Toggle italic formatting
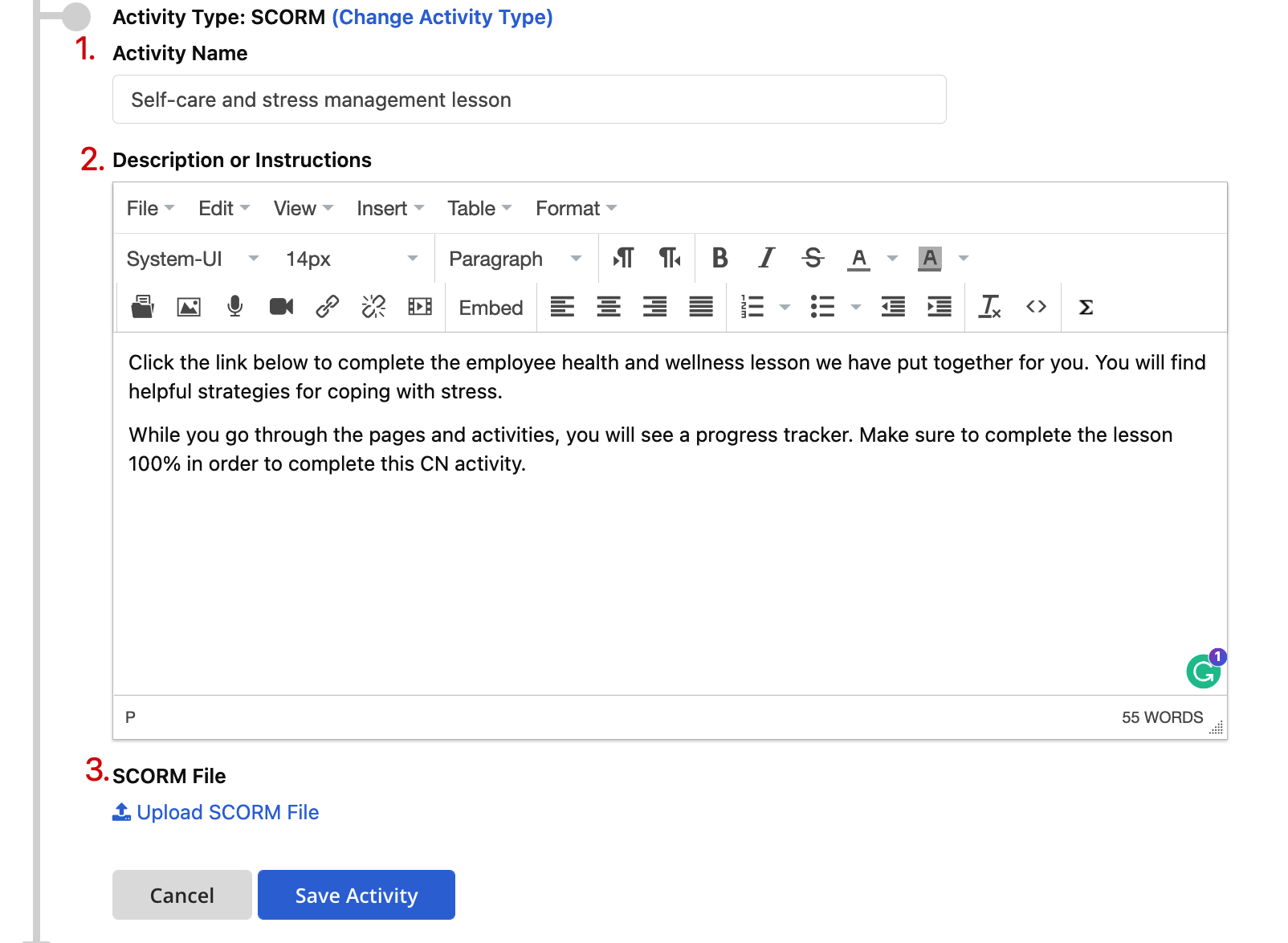1288x943 pixels. point(767,258)
